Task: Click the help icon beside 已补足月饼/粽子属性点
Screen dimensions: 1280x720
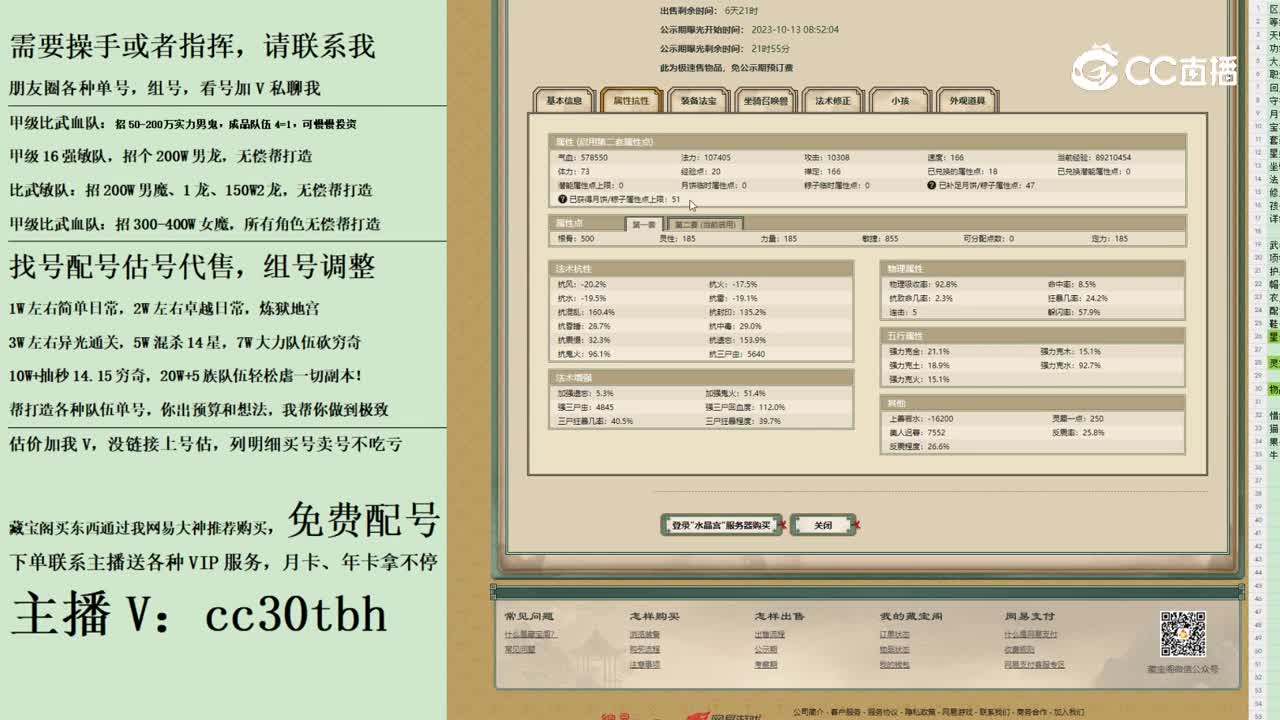Action: 932,185
